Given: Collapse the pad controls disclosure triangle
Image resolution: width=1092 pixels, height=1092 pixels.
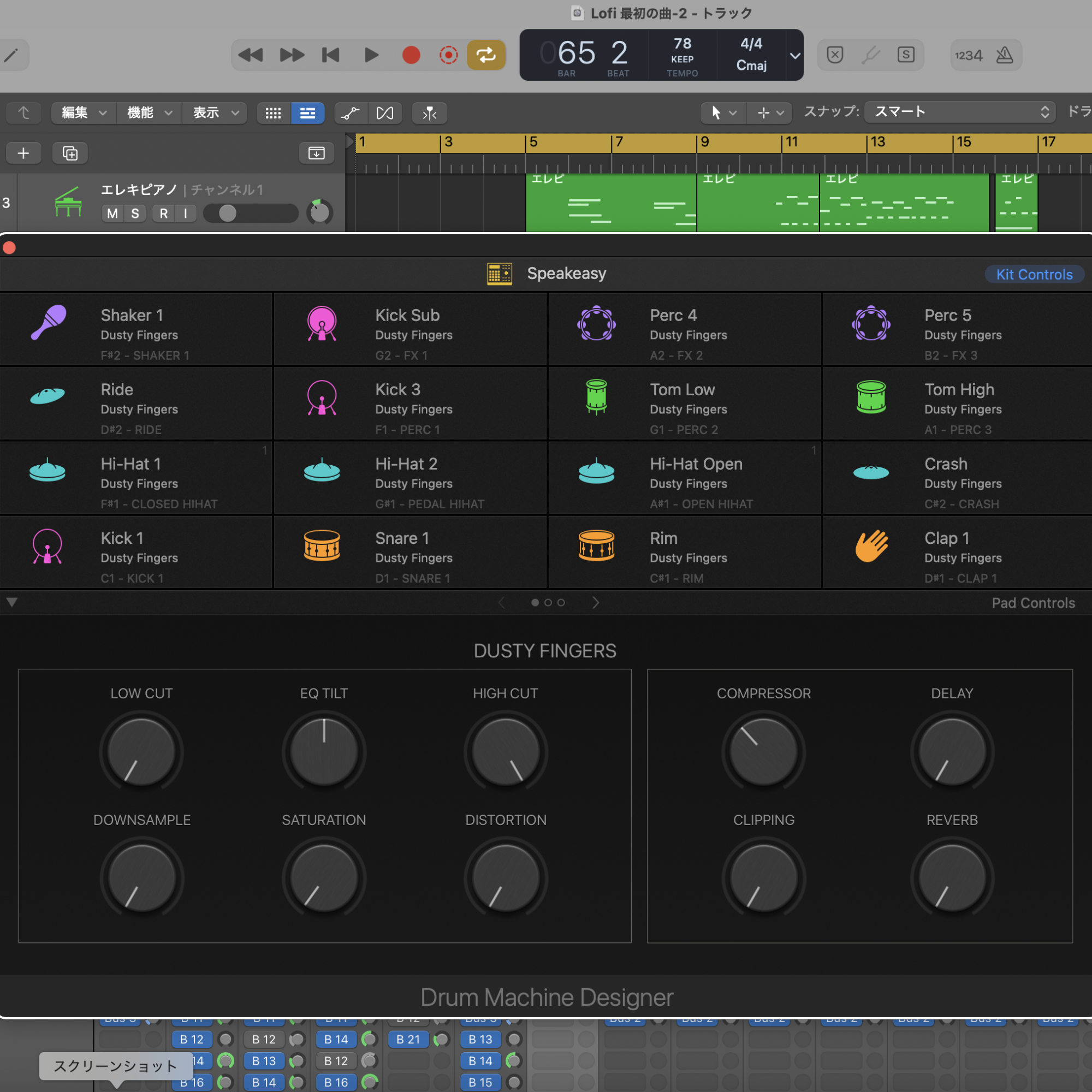Looking at the screenshot, I should (x=12, y=603).
